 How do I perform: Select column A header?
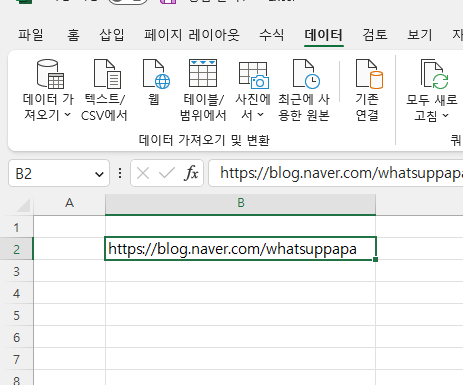69,203
